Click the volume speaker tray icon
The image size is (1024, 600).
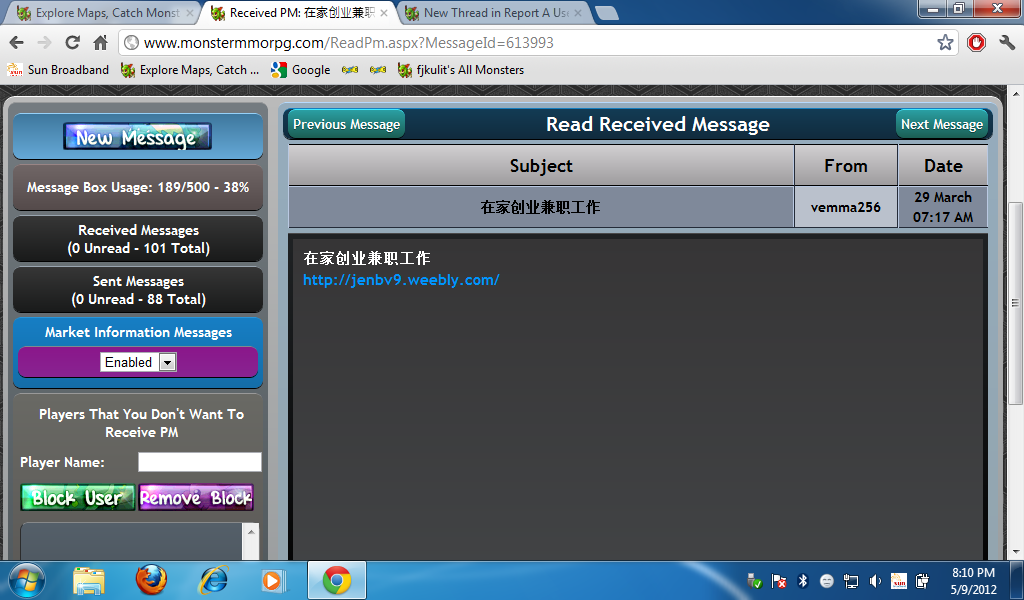875,581
